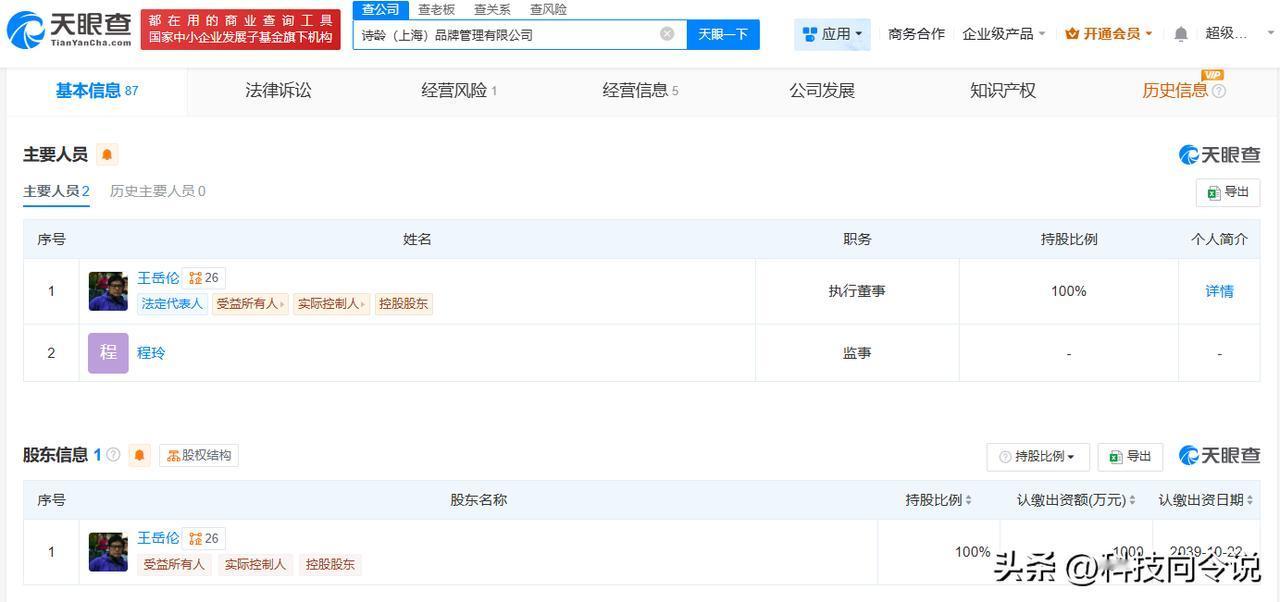Open the 公司发展 tab
The width and height of the screenshot is (1280, 602).
coord(822,91)
